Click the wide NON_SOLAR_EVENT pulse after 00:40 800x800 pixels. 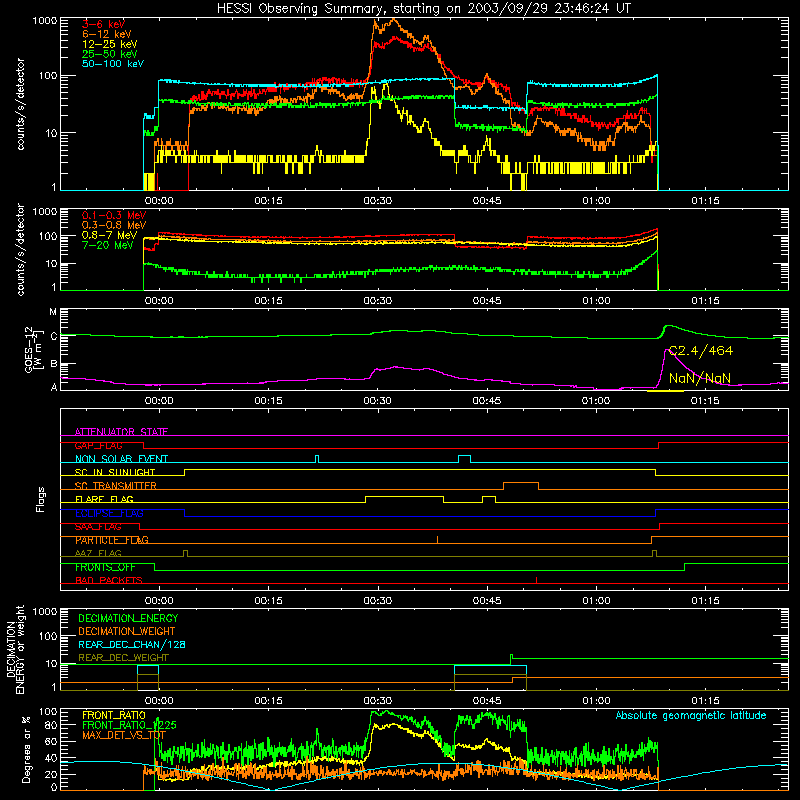(x=464, y=456)
